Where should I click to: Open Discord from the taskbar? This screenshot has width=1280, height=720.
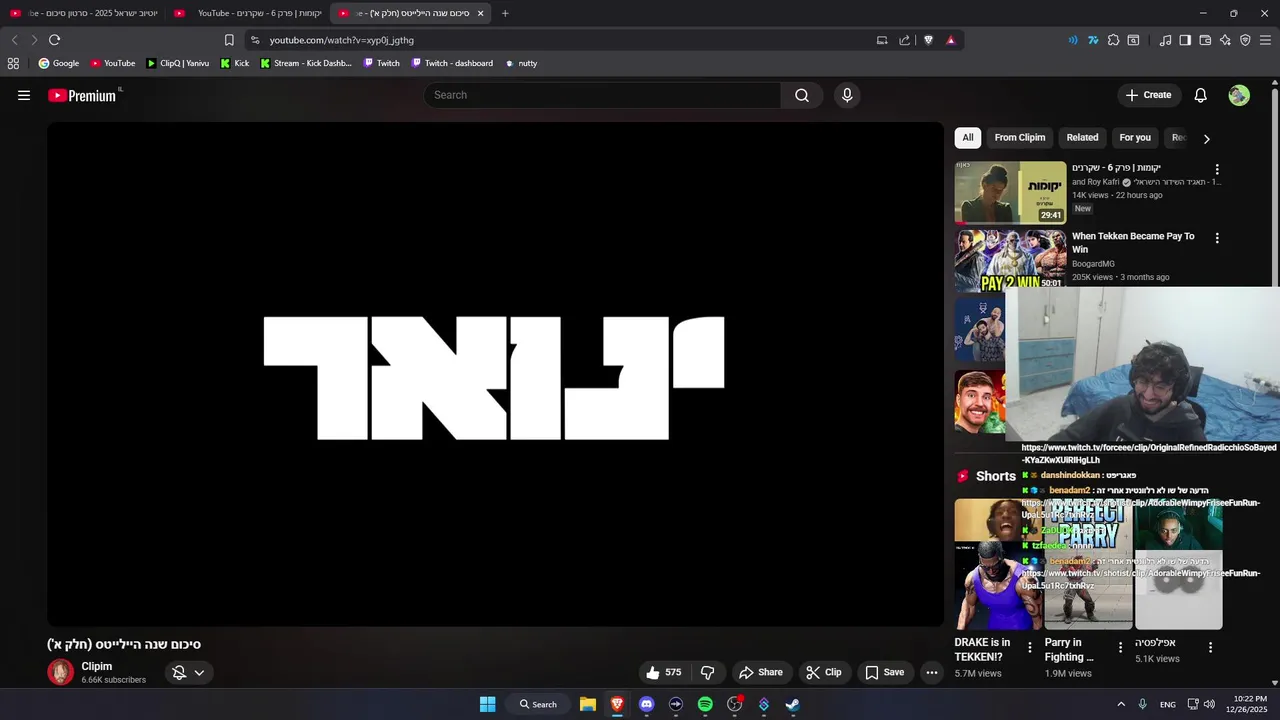coord(646,704)
